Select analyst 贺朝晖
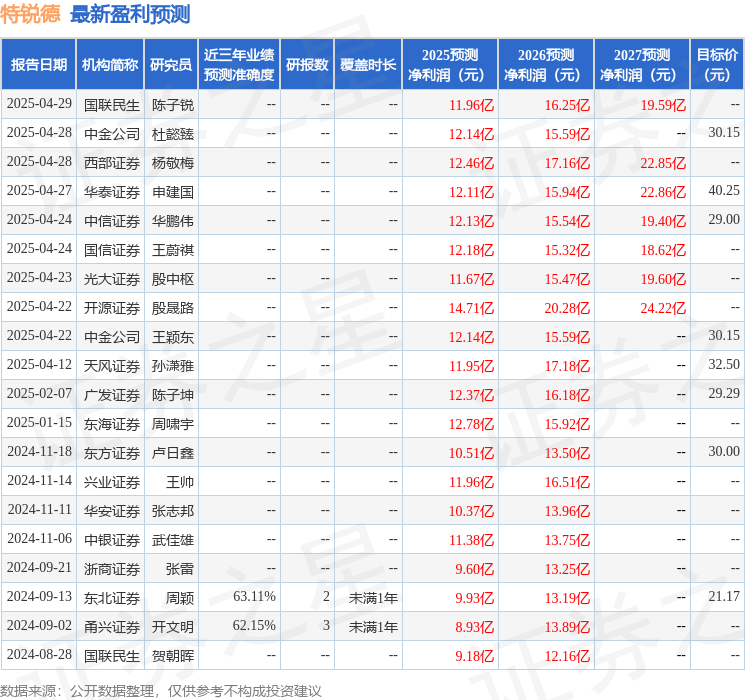 coord(173,656)
